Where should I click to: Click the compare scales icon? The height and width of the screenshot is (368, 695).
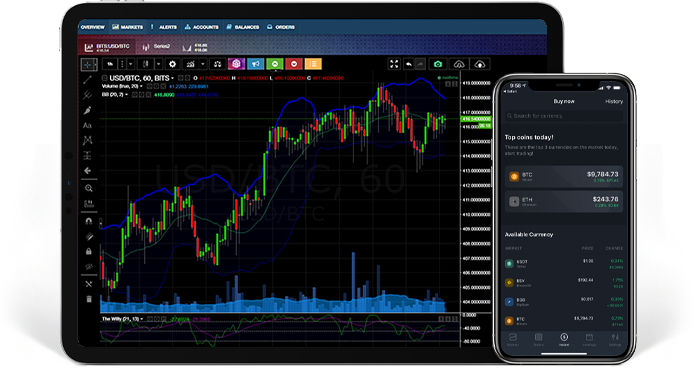click(x=217, y=64)
